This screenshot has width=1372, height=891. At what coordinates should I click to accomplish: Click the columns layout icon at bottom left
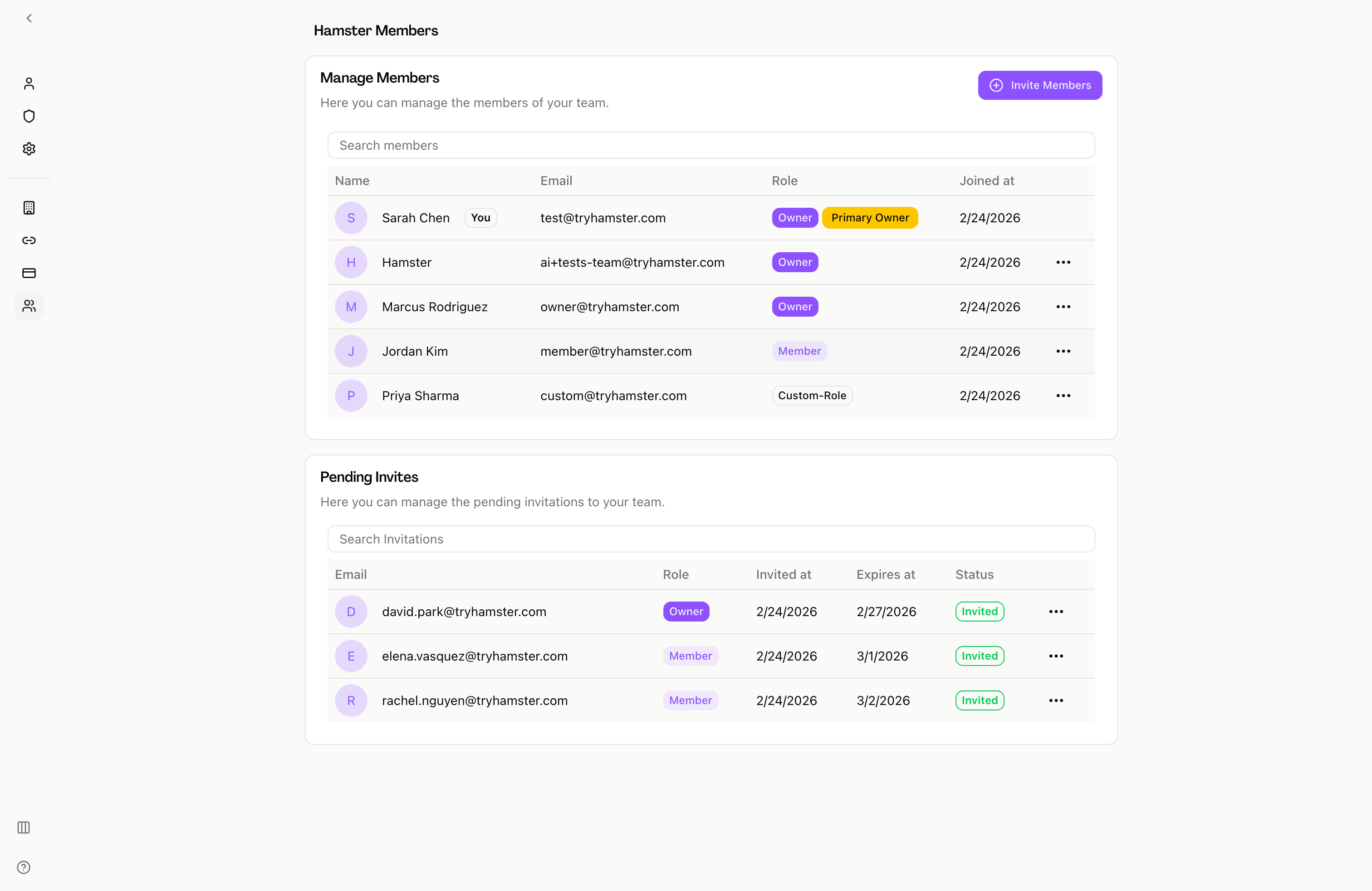pyautogui.click(x=23, y=827)
